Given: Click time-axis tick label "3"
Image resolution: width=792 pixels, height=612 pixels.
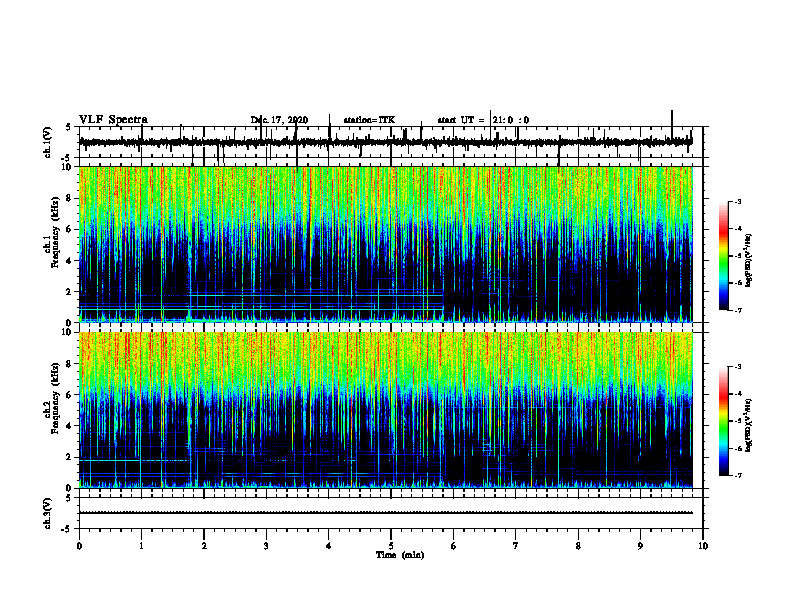Looking at the screenshot, I should click(266, 546).
